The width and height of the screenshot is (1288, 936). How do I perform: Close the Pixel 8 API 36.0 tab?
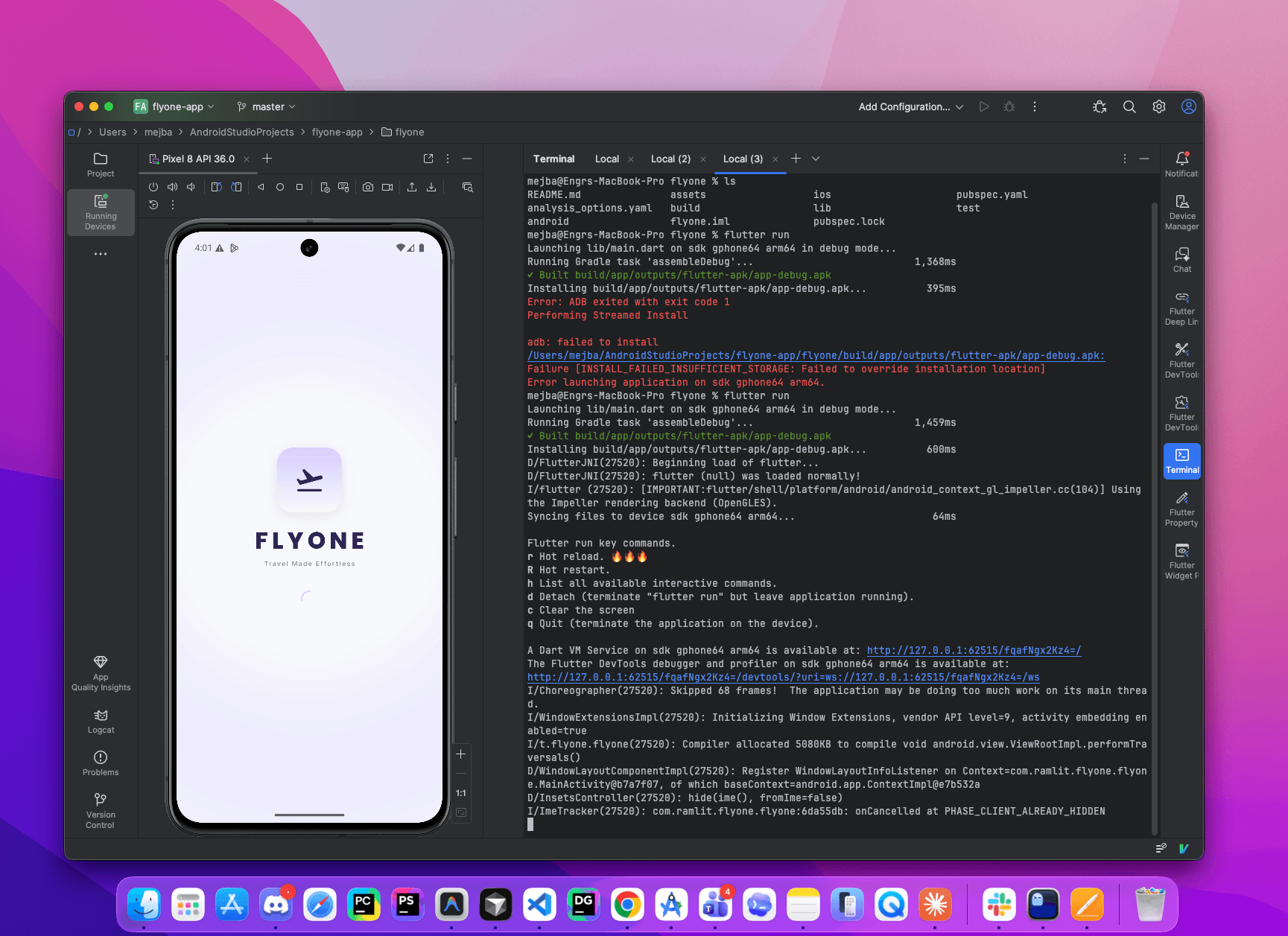click(x=247, y=159)
